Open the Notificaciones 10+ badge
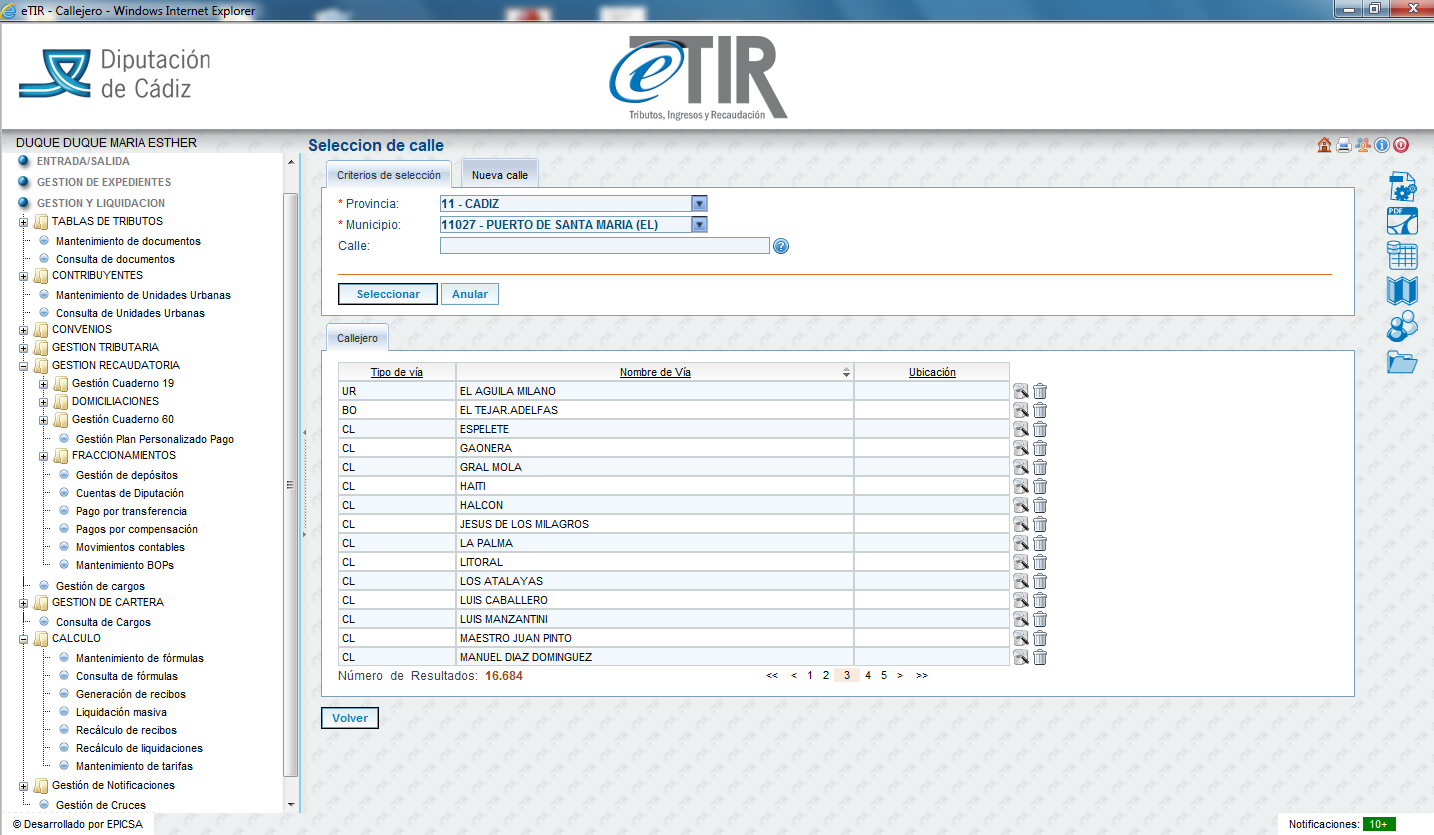The width and height of the screenshot is (1434, 835). tap(1379, 824)
